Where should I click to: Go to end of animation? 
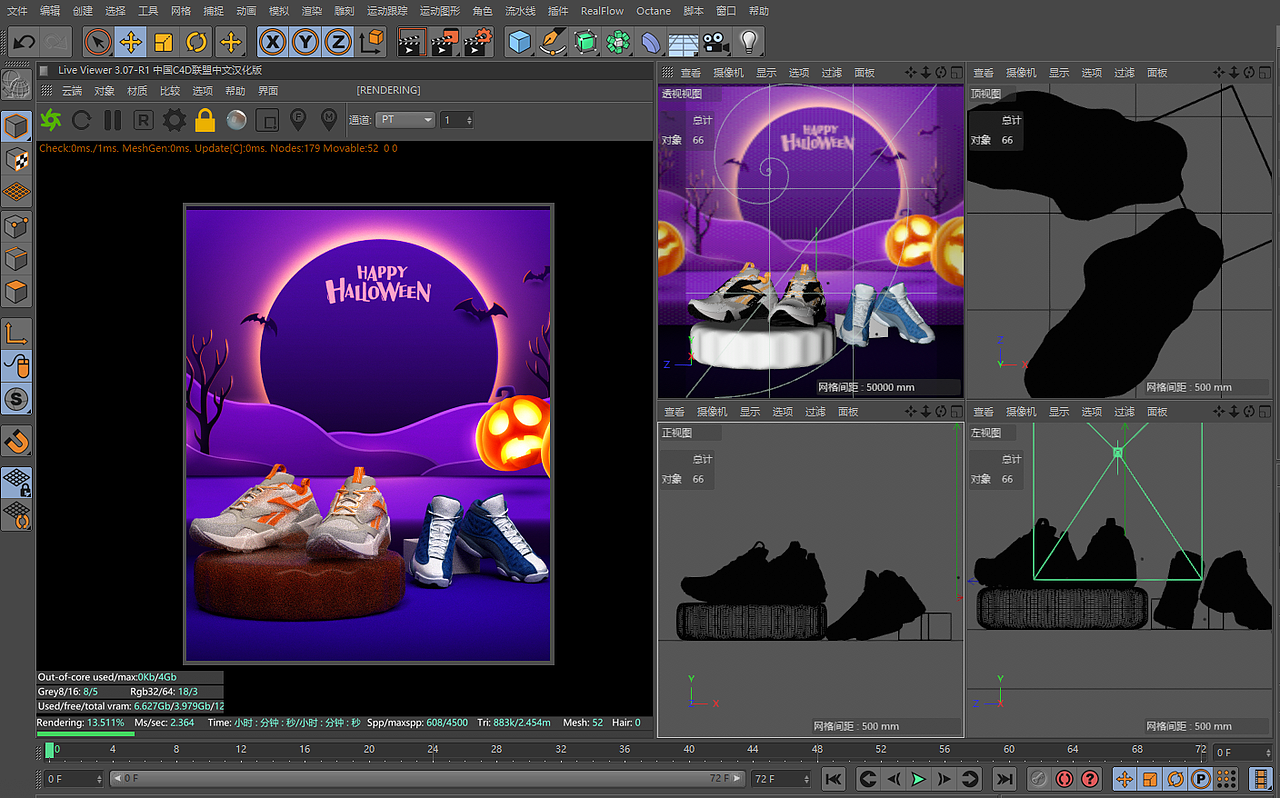tap(1005, 779)
